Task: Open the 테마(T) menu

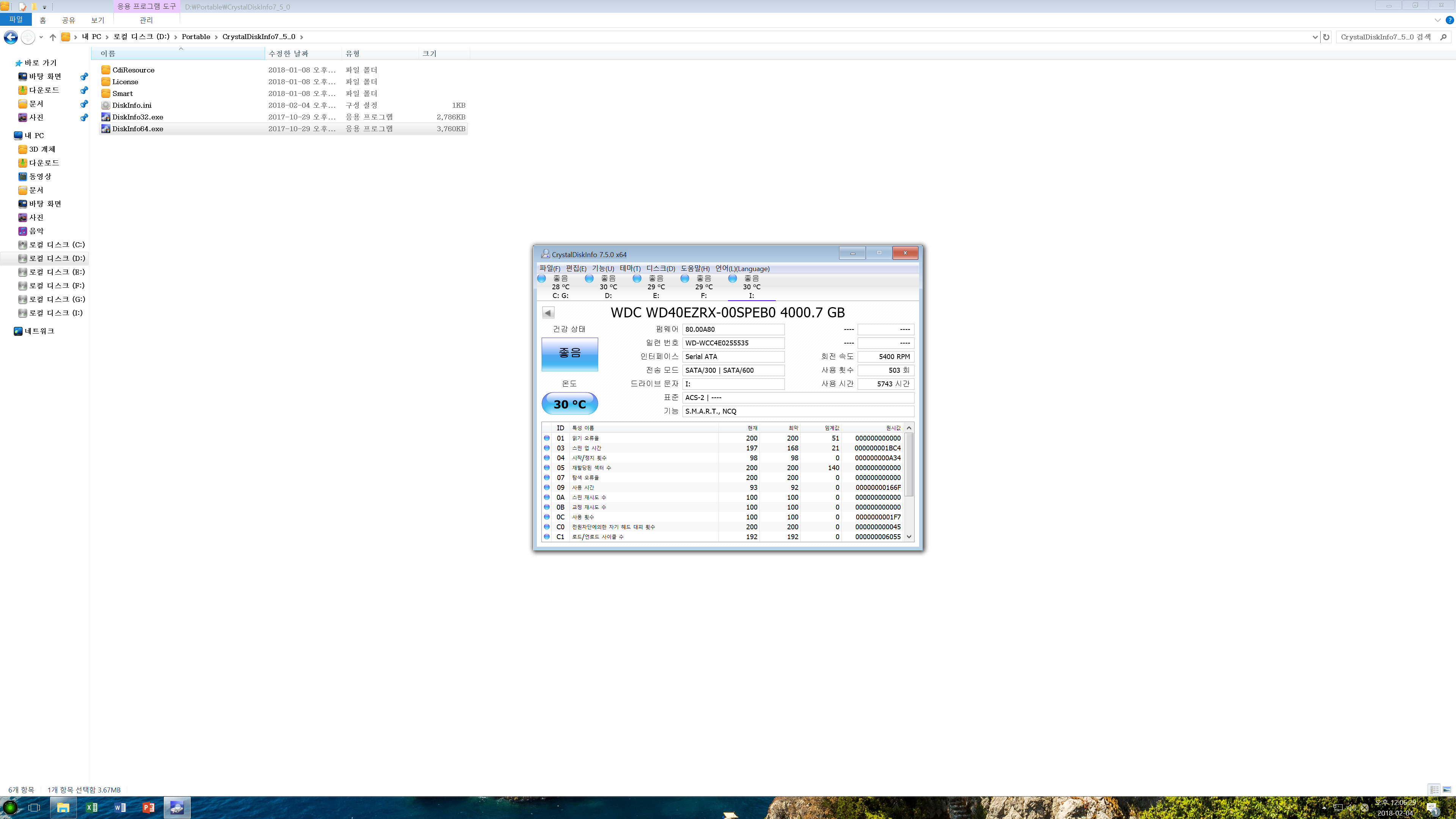Action: pyautogui.click(x=630, y=268)
